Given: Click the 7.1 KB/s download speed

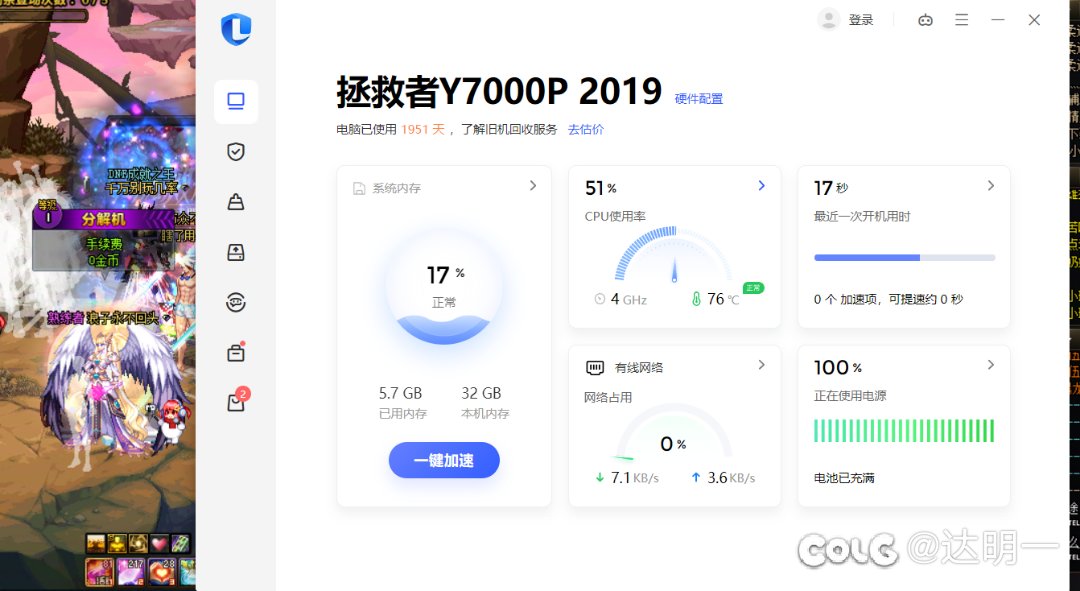Looking at the screenshot, I should click(x=634, y=477).
